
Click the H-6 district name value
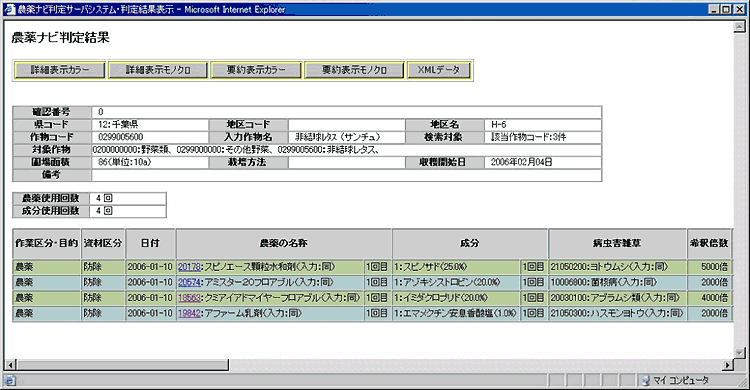499,124
